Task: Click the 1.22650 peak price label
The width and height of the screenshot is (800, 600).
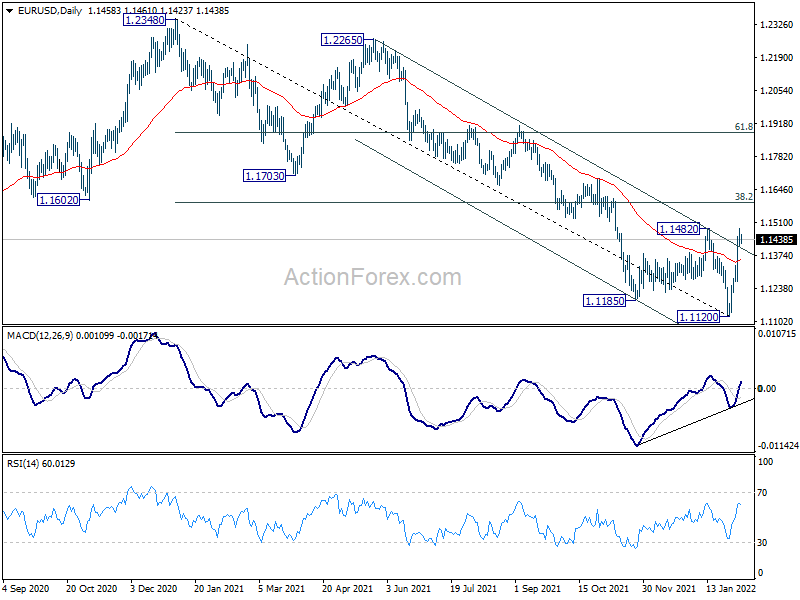Action: click(342, 40)
